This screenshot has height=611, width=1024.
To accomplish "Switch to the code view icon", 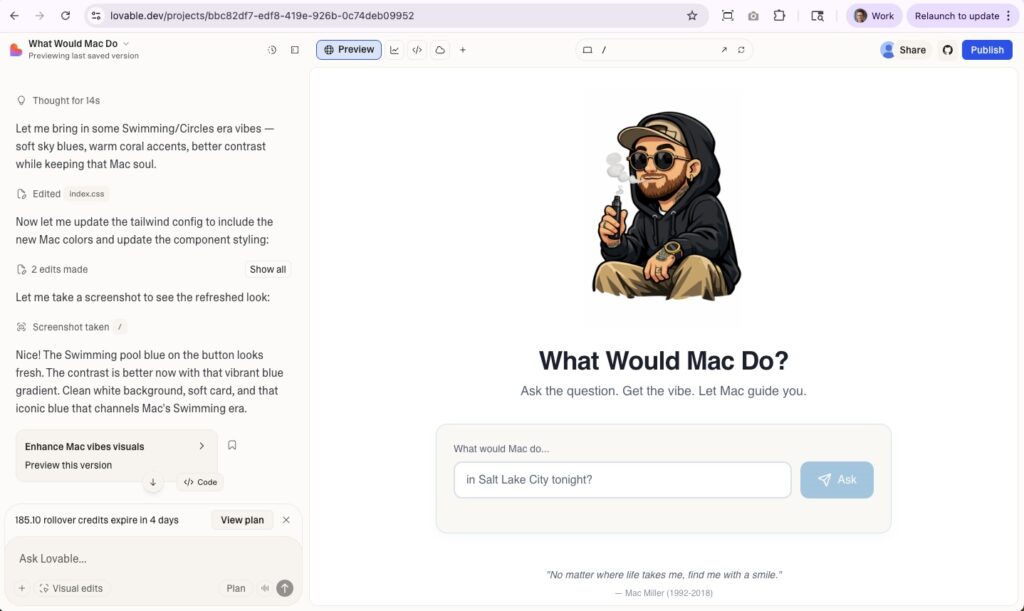I will 417,50.
